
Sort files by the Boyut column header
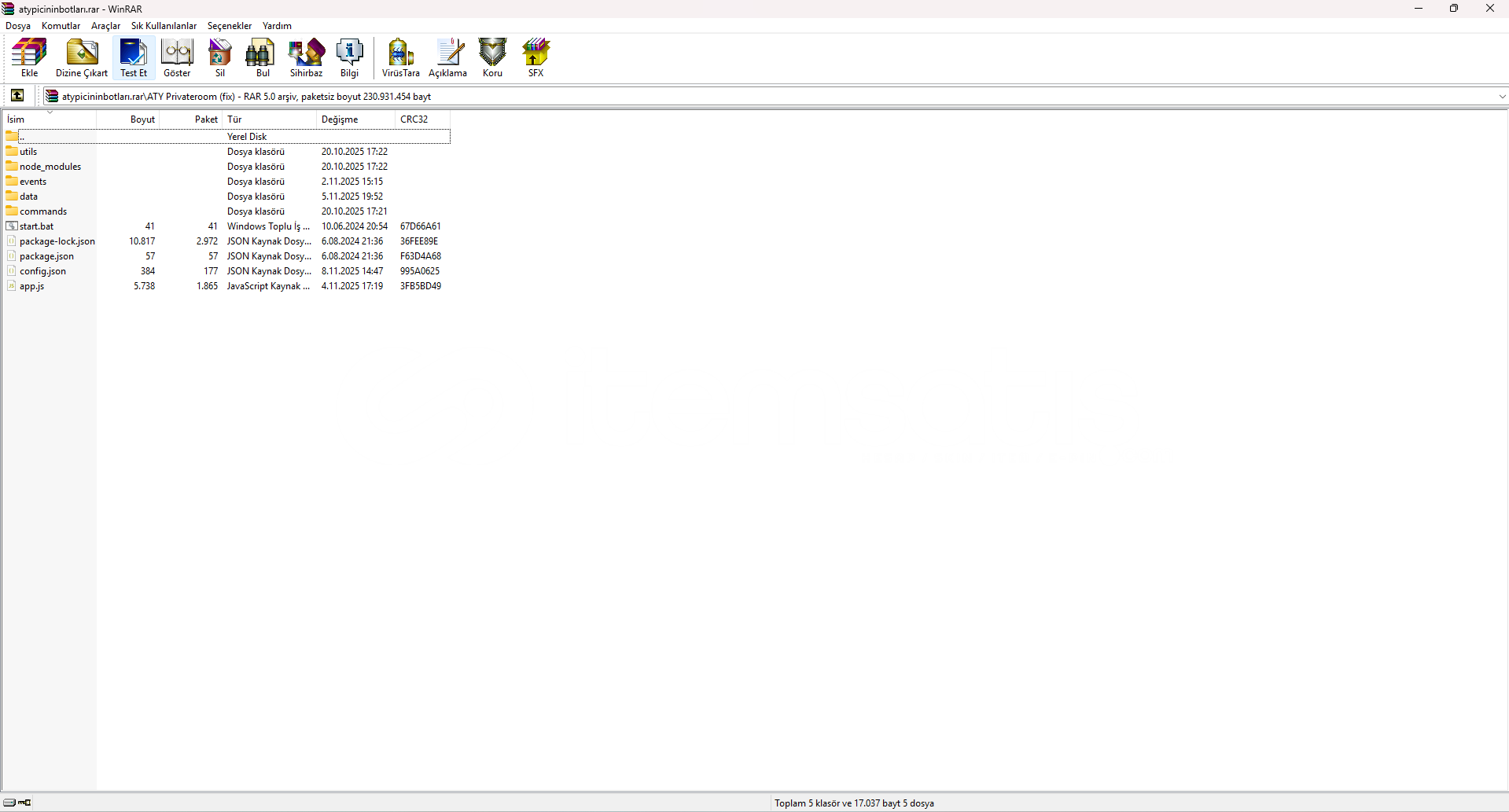[142, 119]
